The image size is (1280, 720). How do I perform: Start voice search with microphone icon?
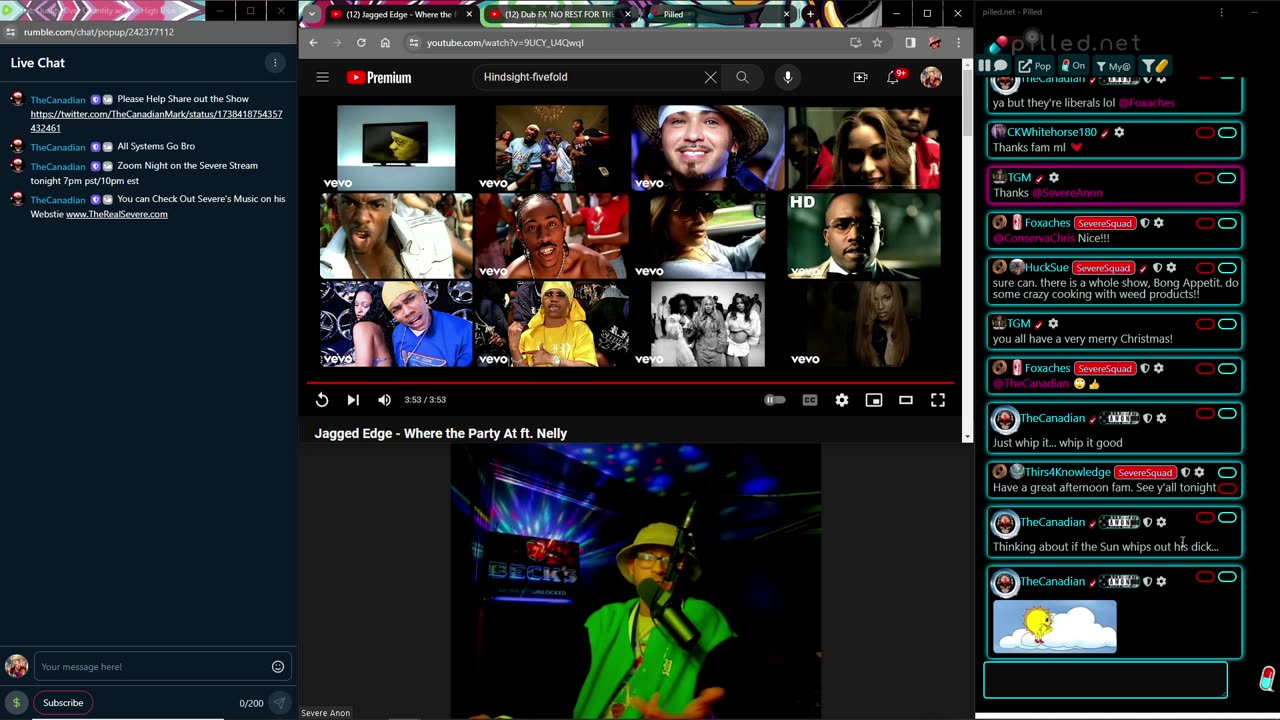coord(788,77)
